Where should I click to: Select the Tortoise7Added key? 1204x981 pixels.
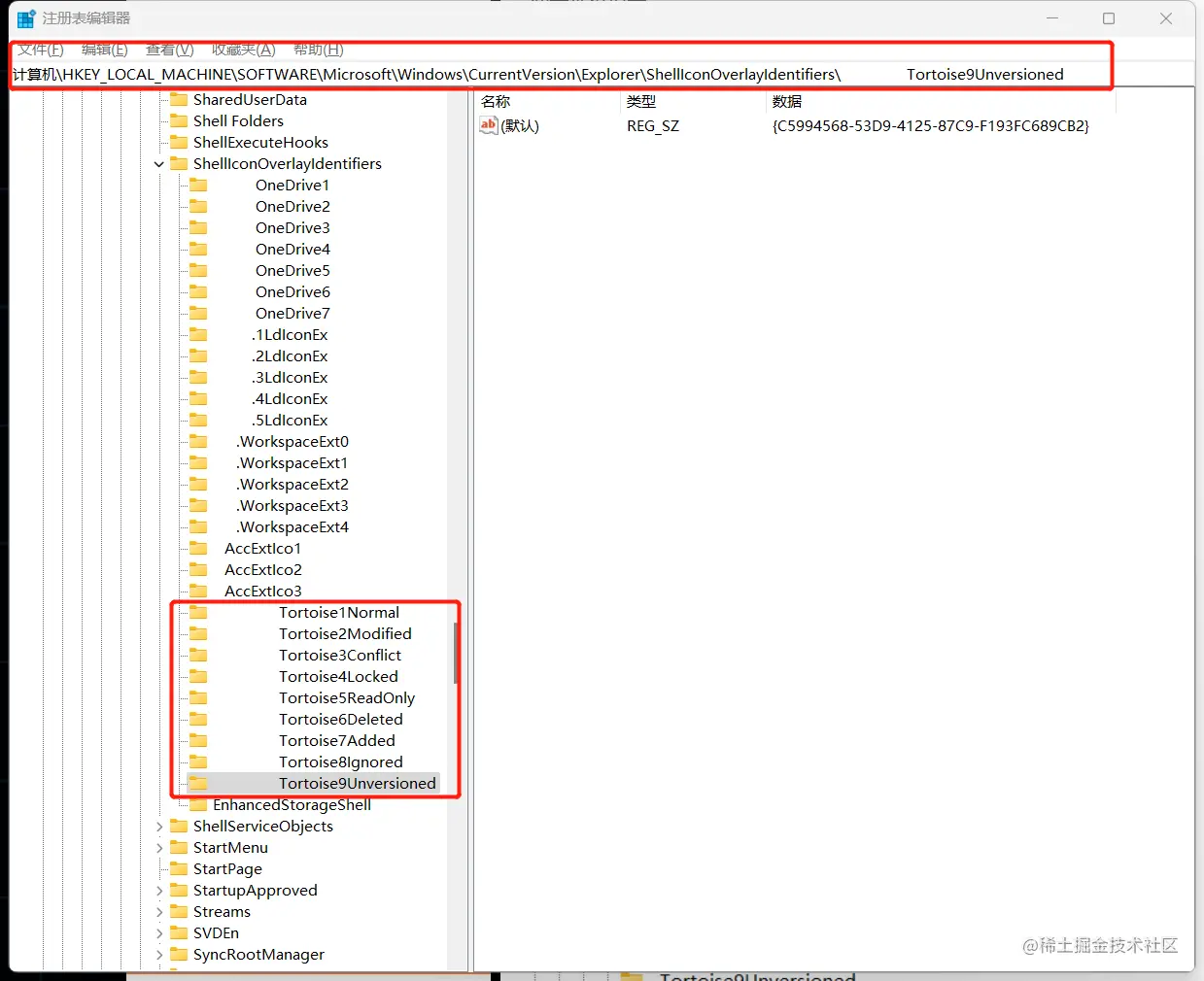tap(337, 740)
